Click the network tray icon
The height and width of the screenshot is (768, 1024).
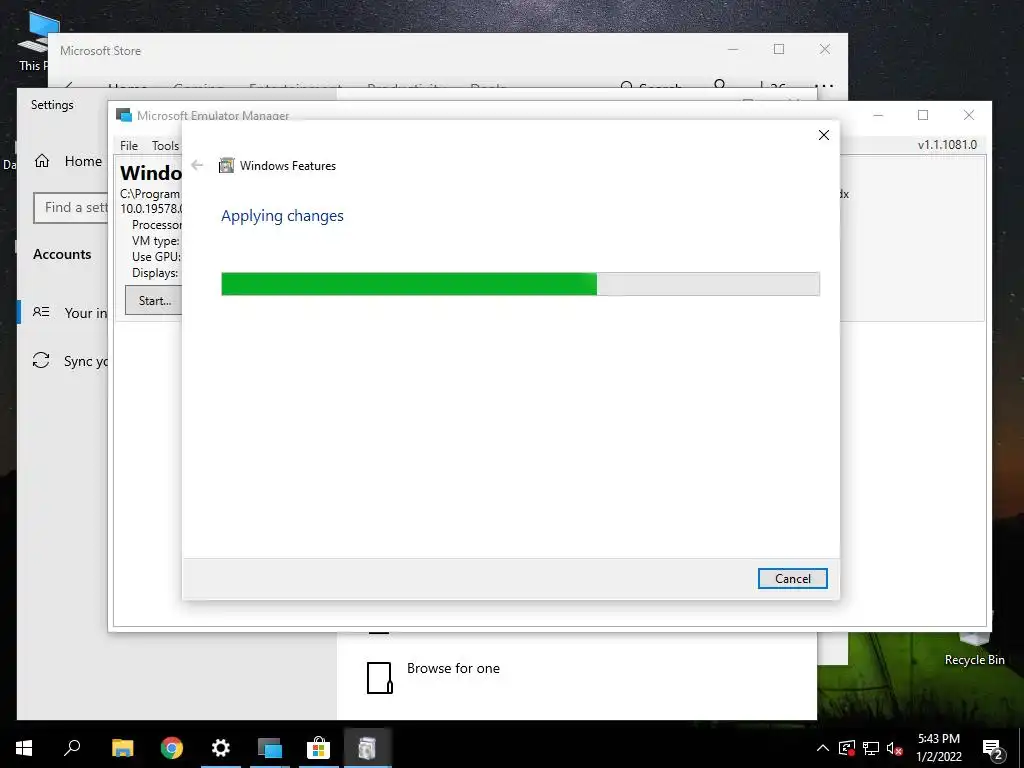tap(871, 748)
